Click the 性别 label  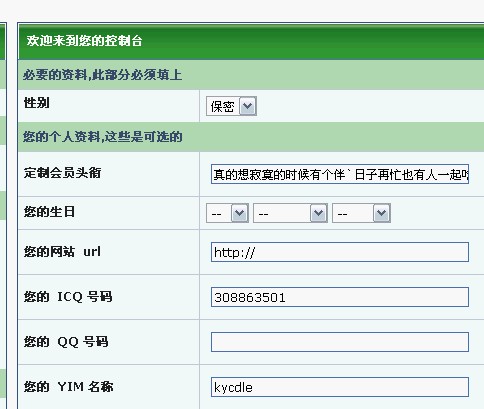pyautogui.click(x=37, y=103)
